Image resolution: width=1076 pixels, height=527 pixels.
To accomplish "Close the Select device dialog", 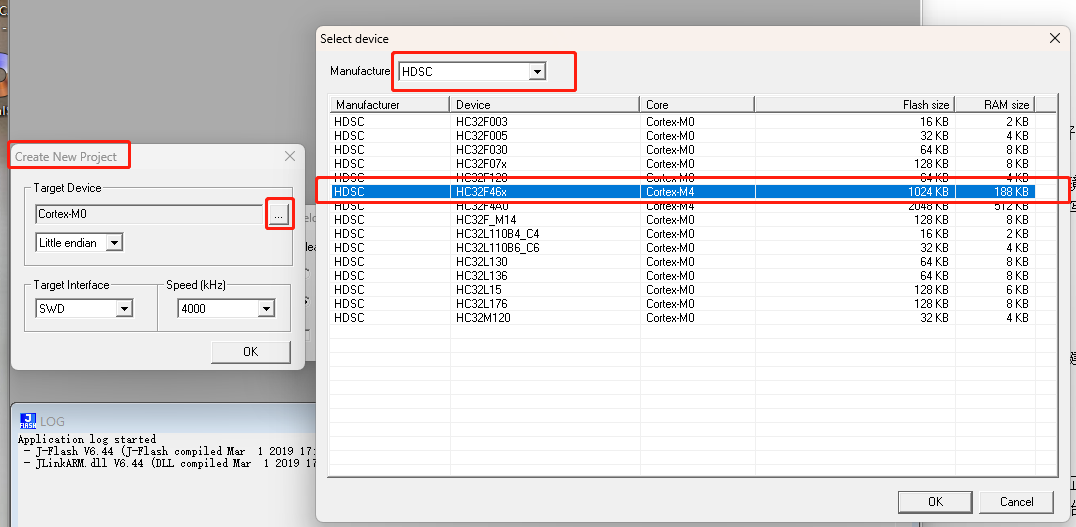I will [x=1055, y=38].
